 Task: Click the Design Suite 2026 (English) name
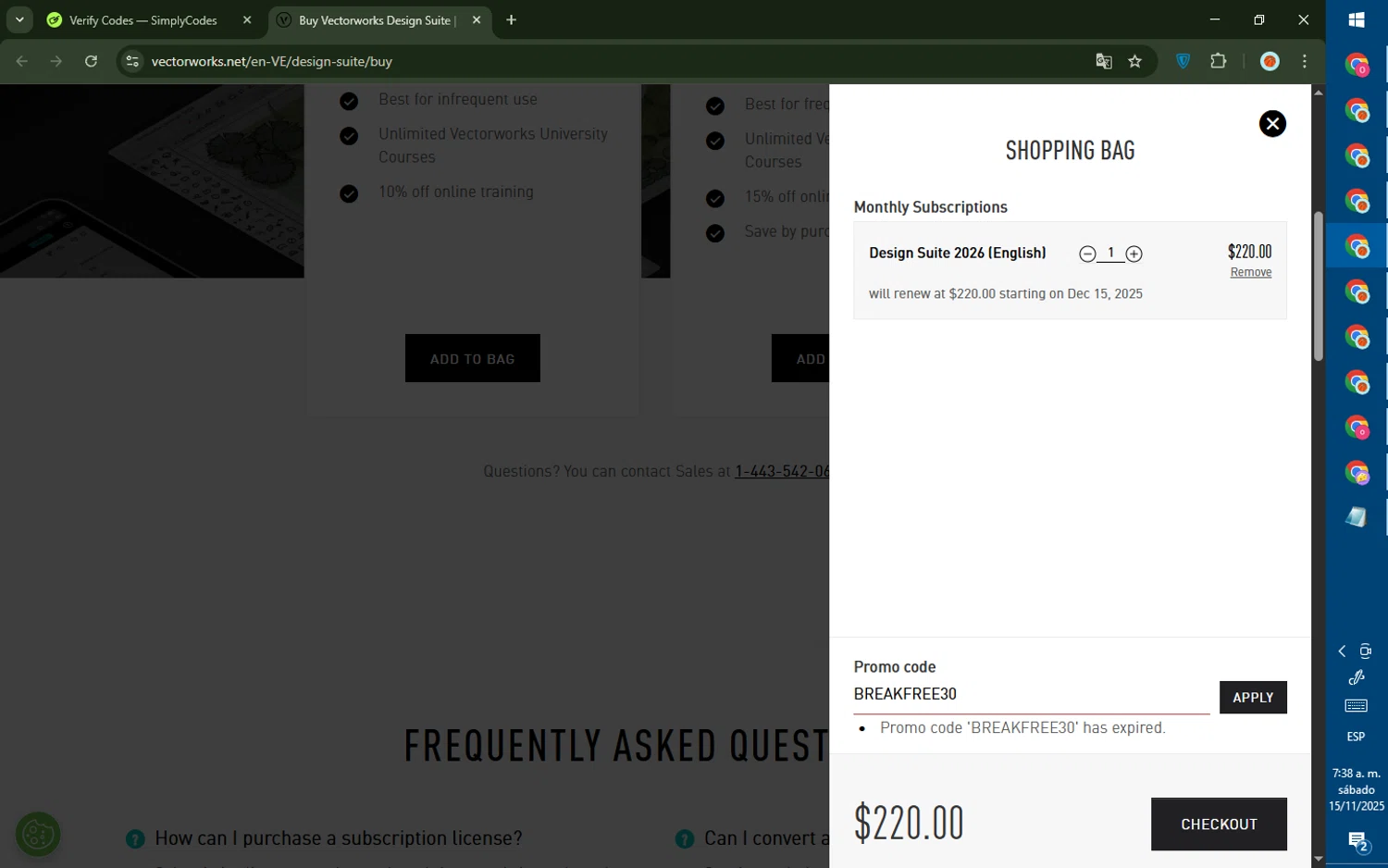click(958, 253)
